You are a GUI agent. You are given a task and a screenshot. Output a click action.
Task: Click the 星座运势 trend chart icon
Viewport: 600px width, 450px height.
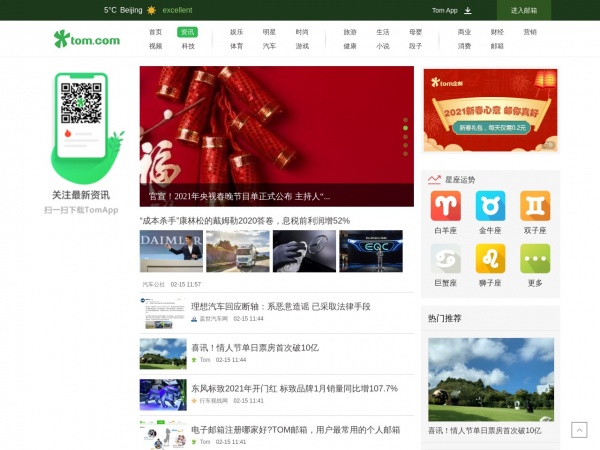[434, 179]
